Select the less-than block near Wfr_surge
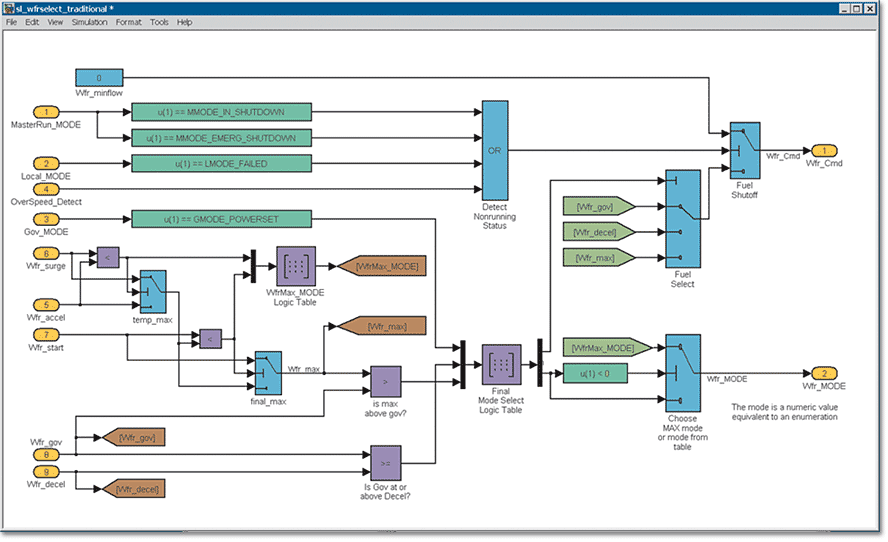The width and height of the screenshot is (888, 542). pyautogui.click(x=108, y=257)
